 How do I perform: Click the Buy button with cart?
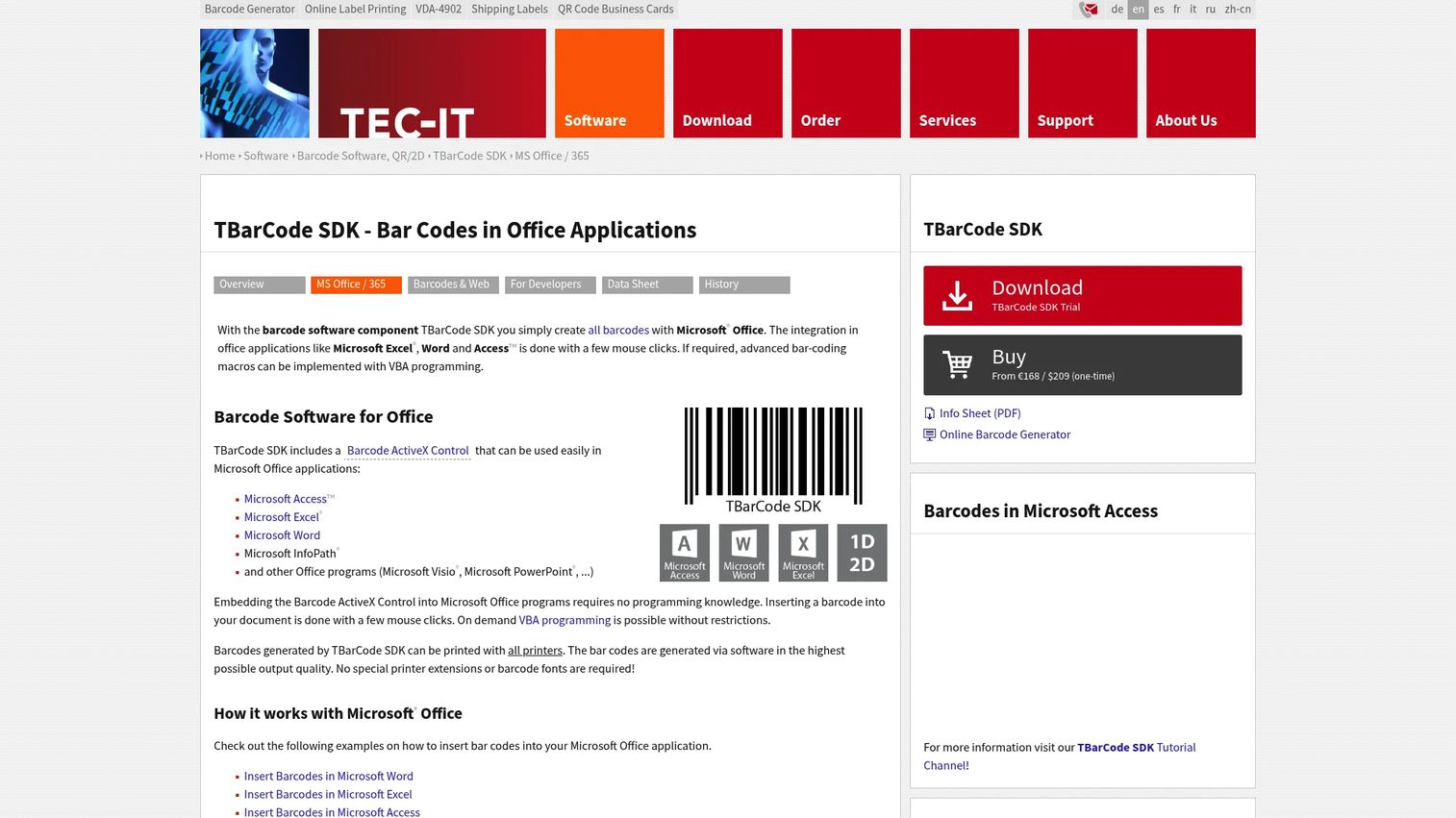point(1083,365)
